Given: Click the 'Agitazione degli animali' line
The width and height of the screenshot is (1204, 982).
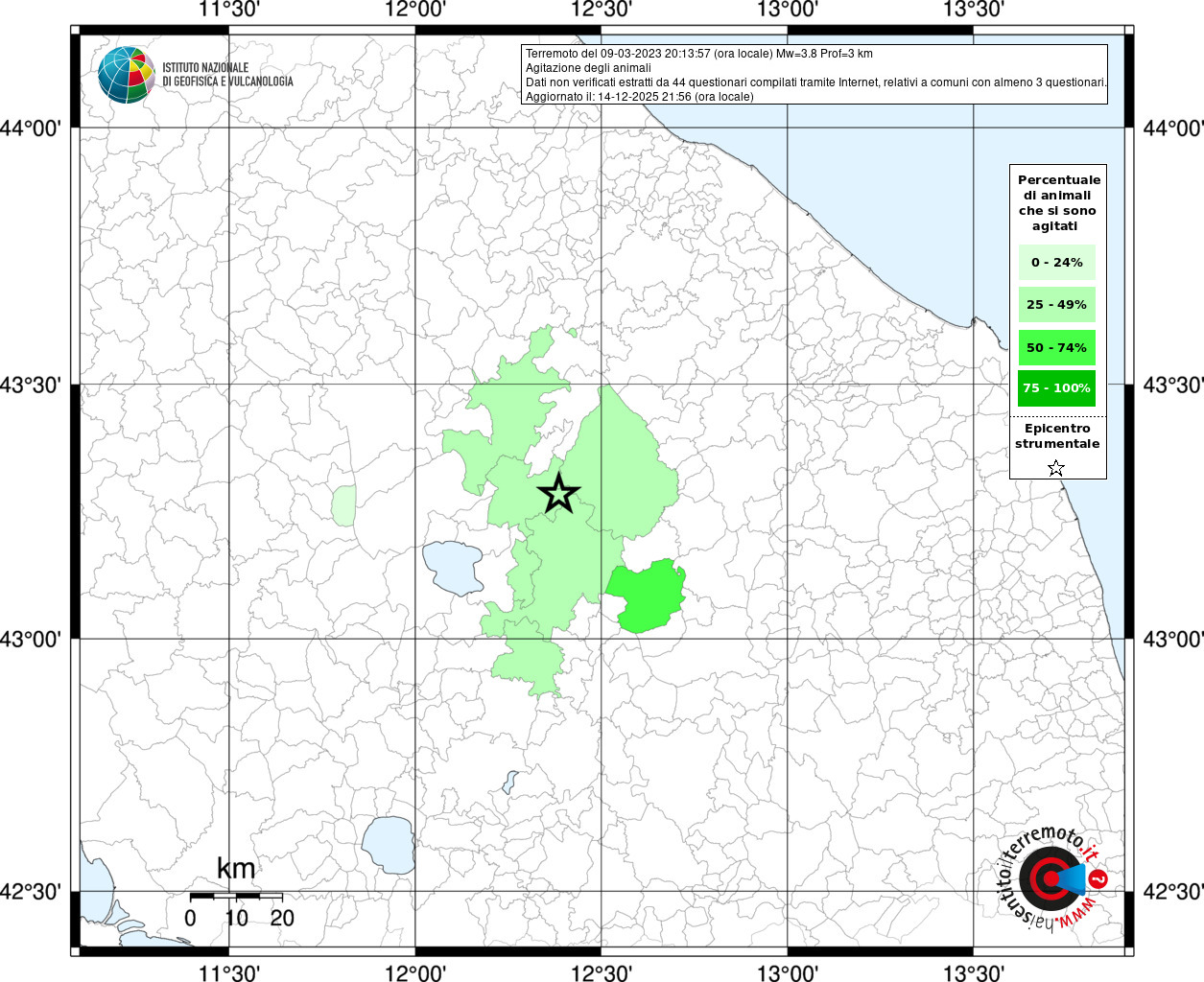Looking at the screenshot, I should tap(588, 68).
